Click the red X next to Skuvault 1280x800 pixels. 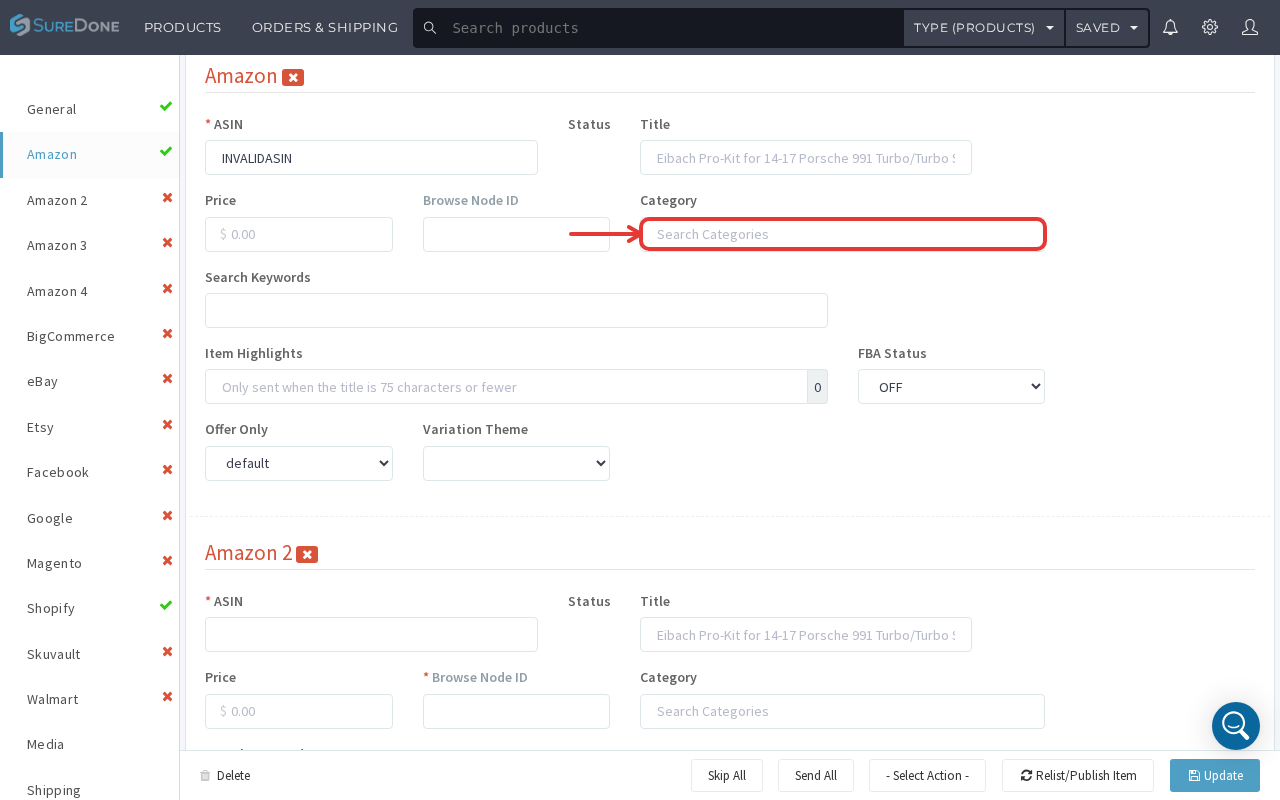(168, 652)
